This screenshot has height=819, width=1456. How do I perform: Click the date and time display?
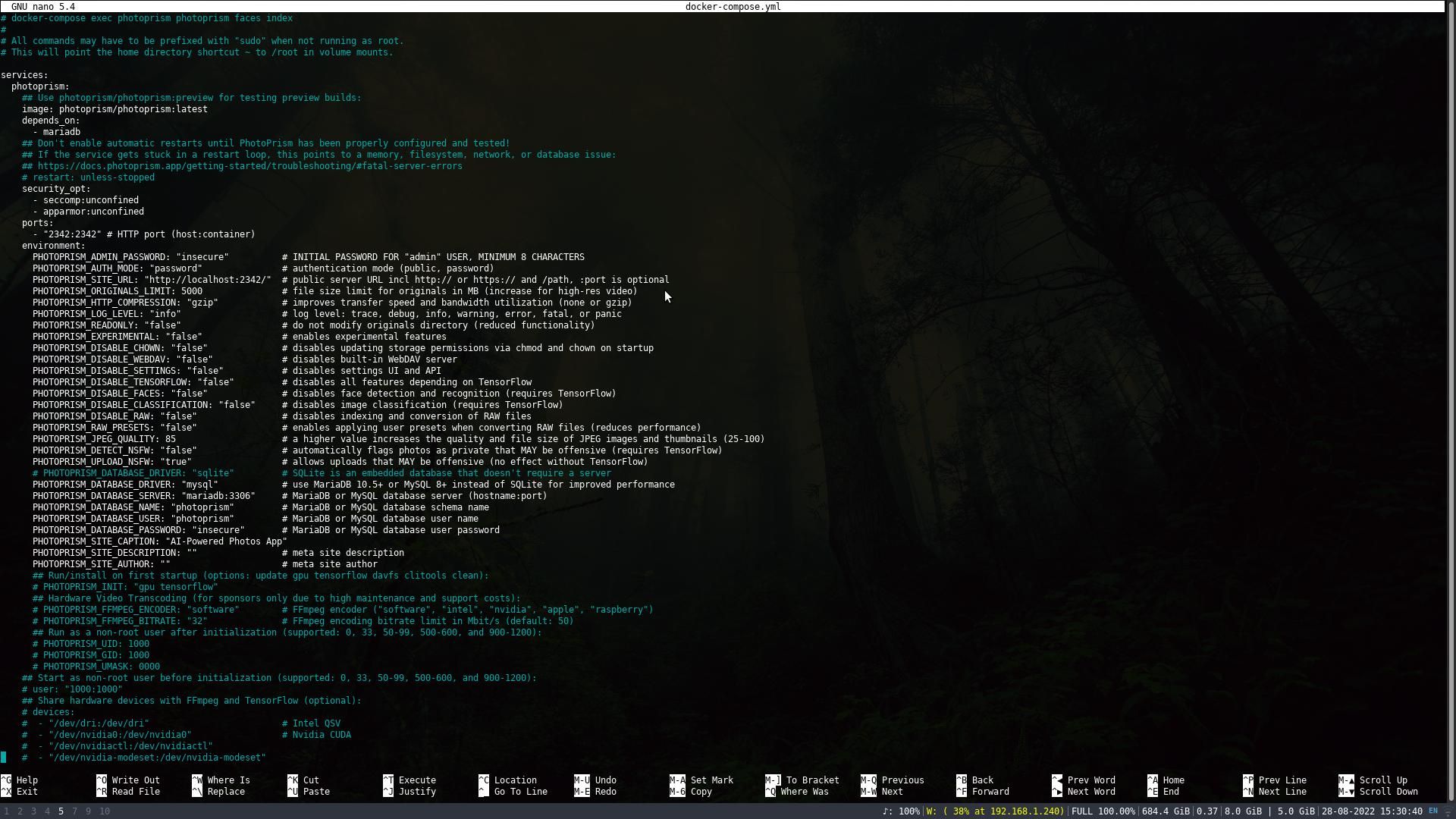(x=1371, y=811)
